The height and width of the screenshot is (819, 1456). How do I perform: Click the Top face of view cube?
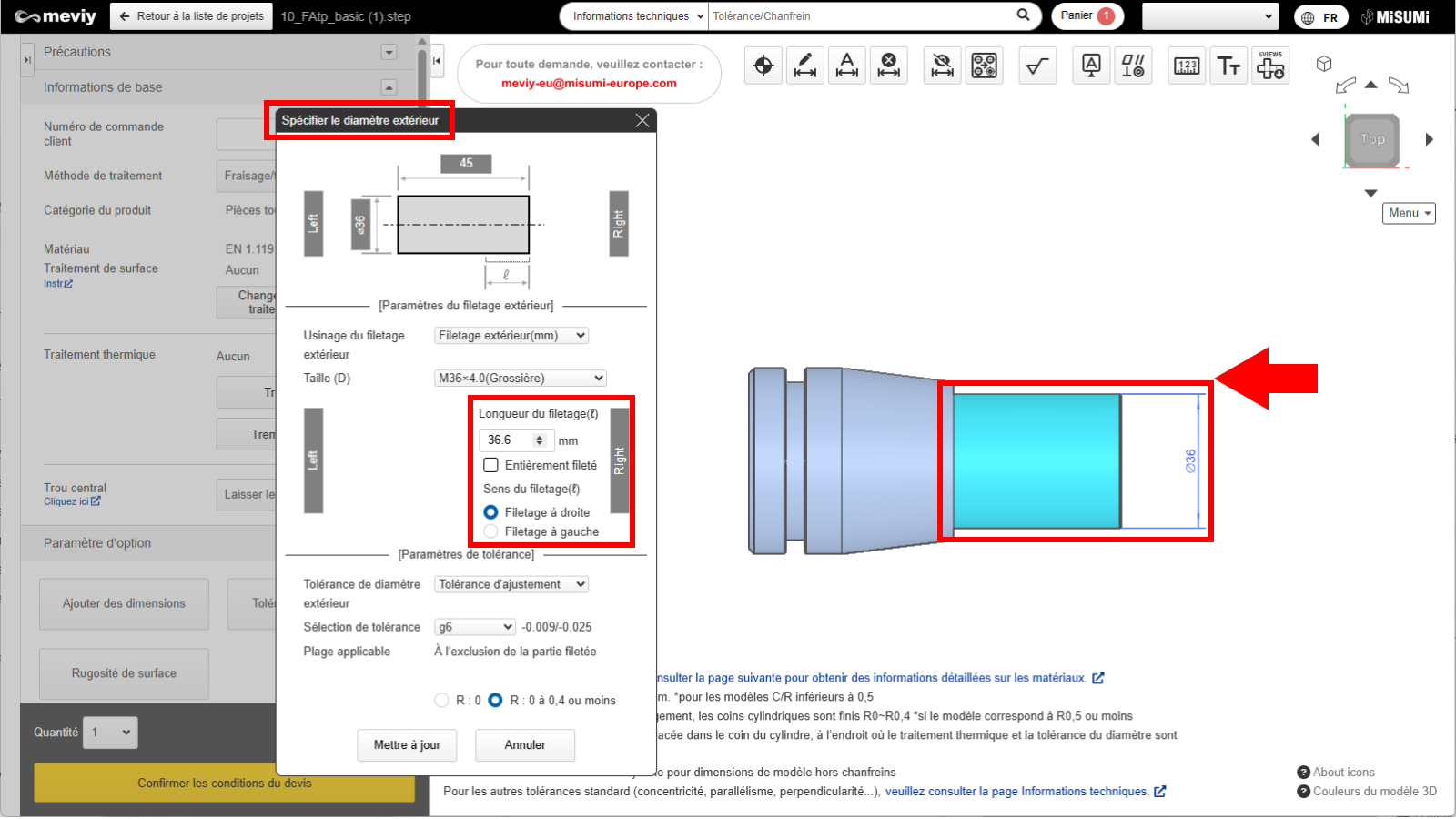[x=1372, y=140]
